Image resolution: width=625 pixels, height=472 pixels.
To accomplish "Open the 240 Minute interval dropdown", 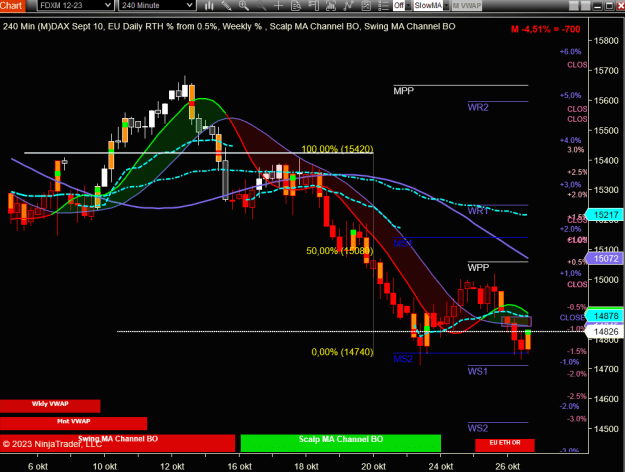I will 157,5.
